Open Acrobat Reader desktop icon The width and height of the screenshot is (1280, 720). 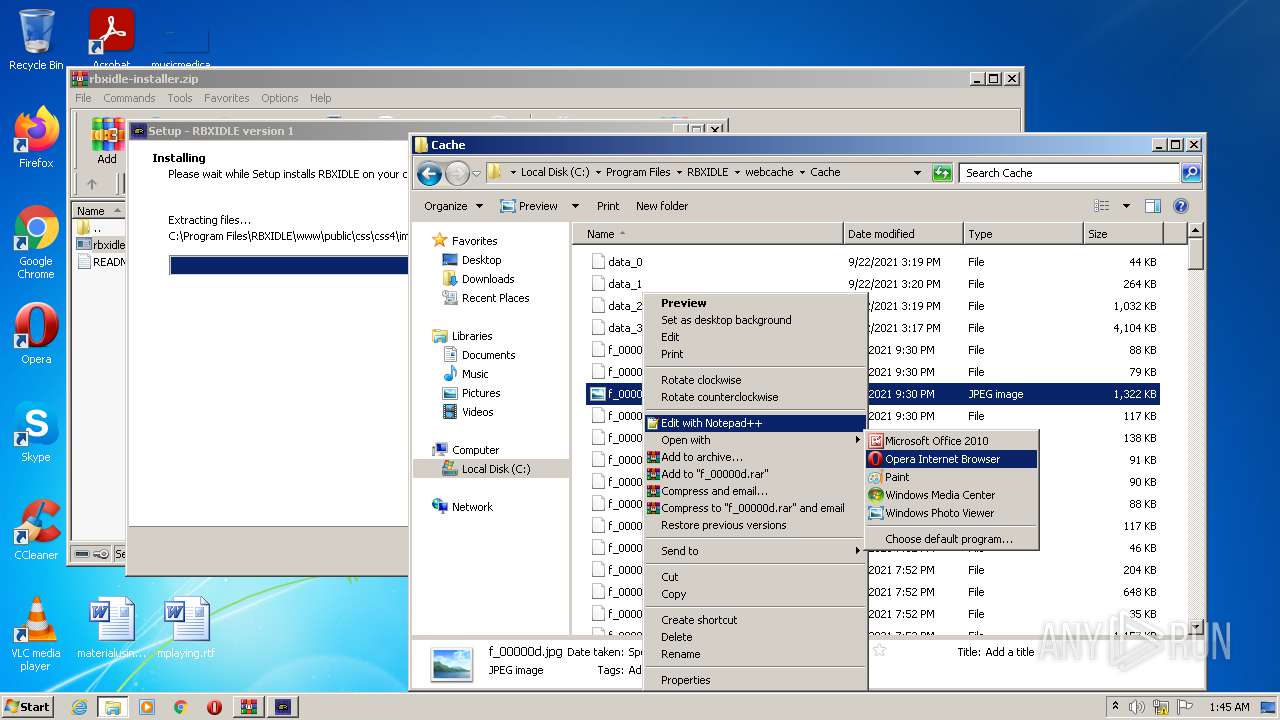point(111,38)
